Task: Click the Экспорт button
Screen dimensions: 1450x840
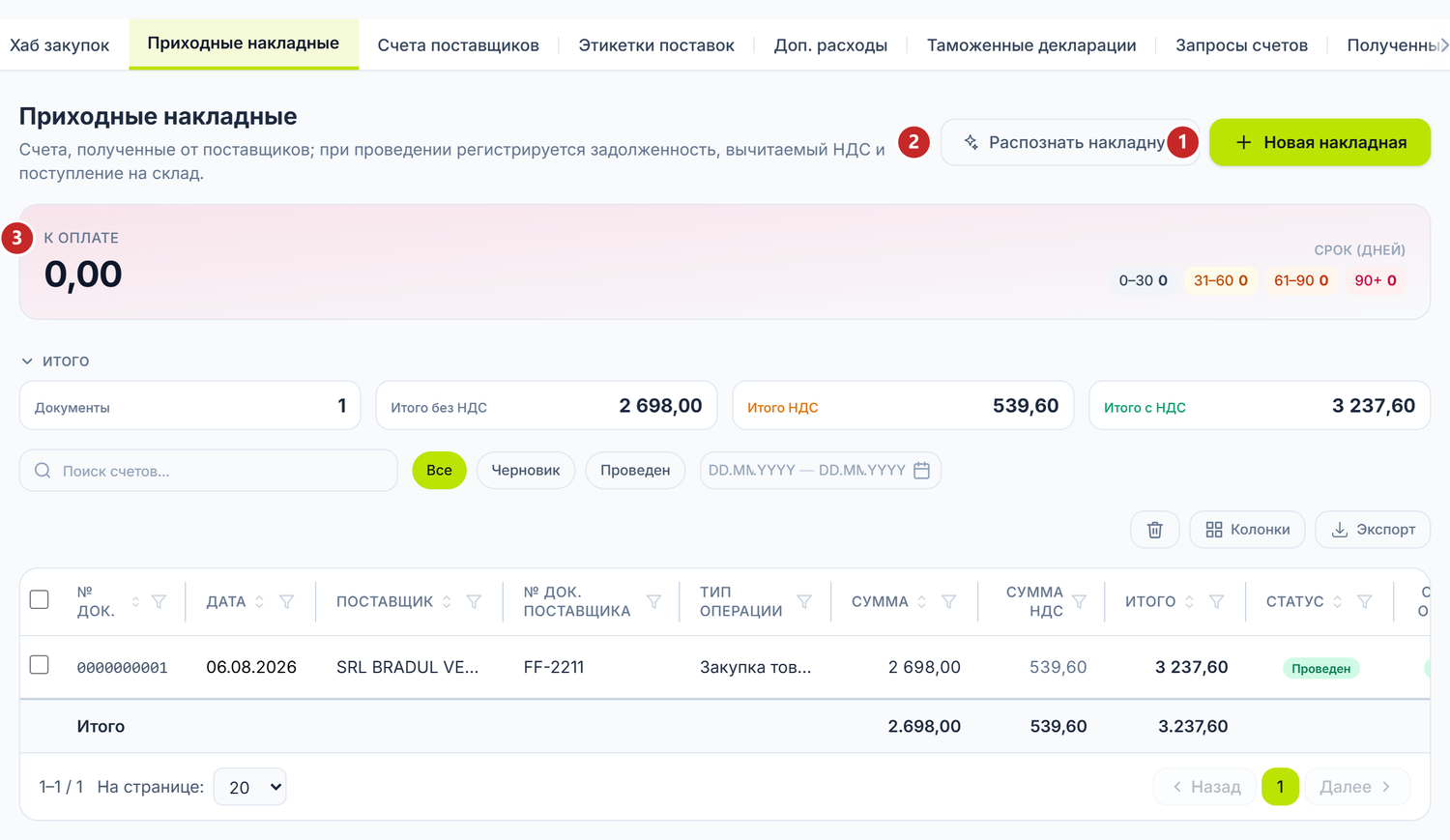Action: 1373,530
